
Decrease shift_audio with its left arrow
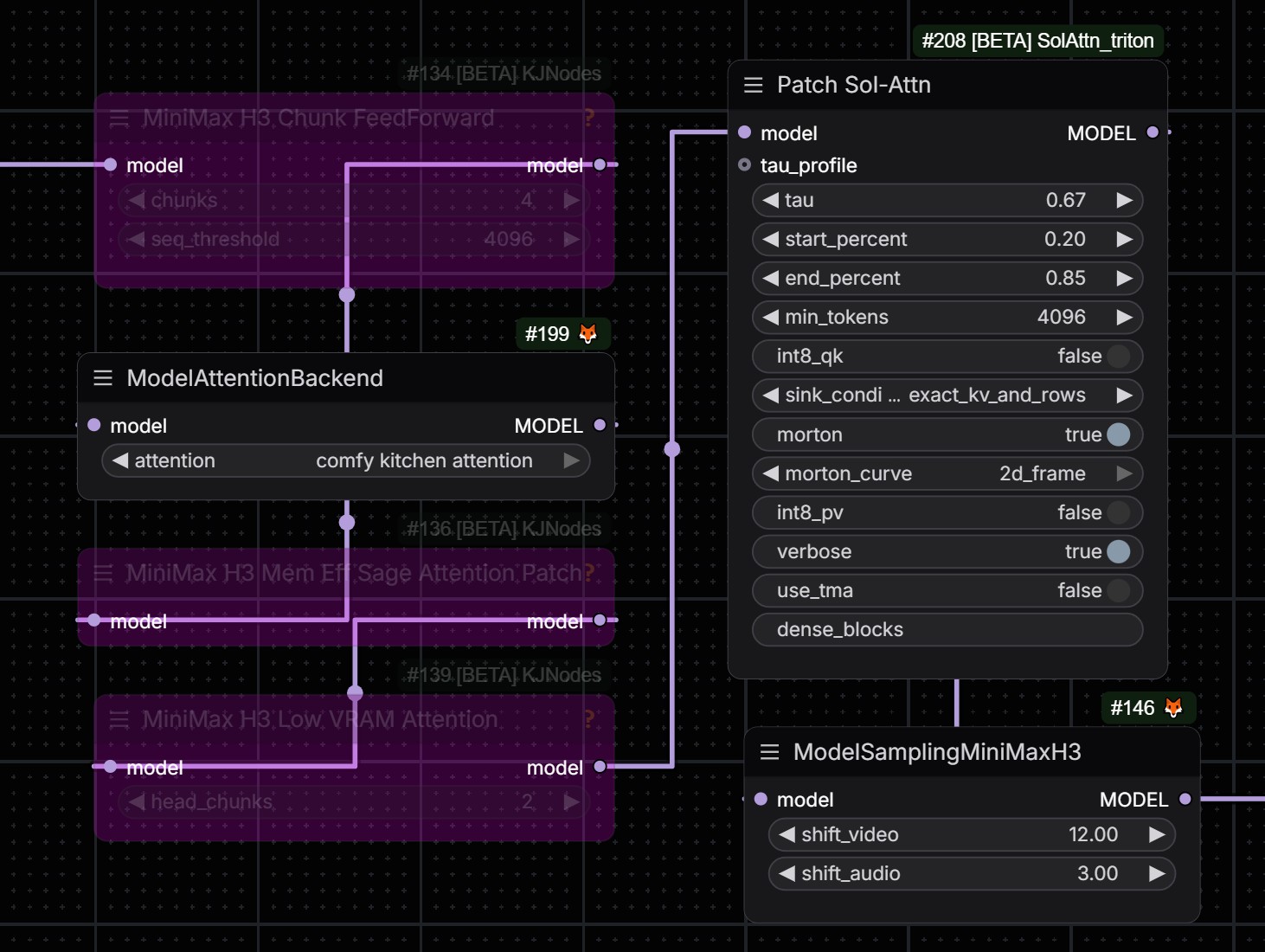click(787, 873)
